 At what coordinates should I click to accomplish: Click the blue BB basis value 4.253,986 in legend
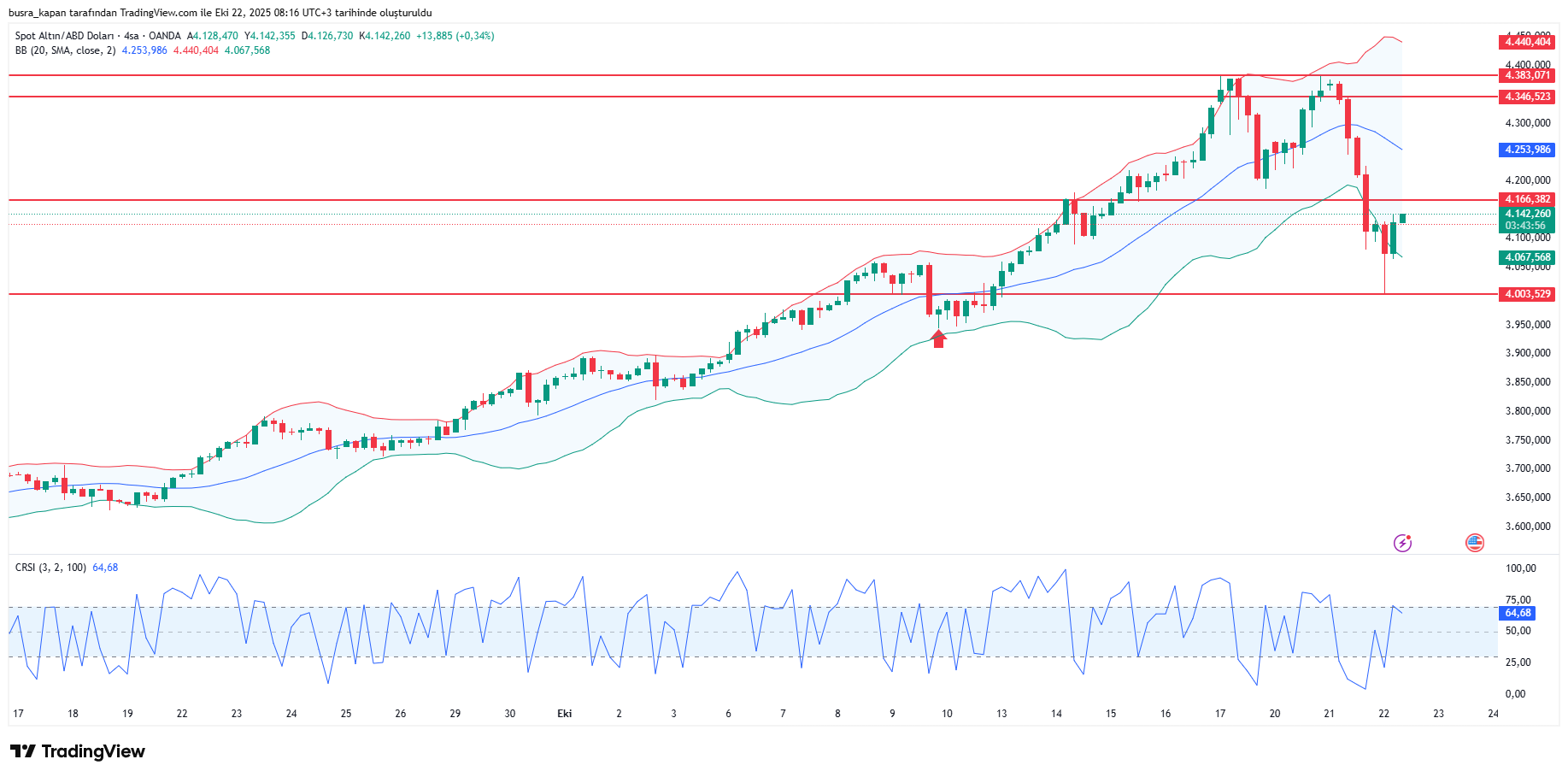pyautogui.click(x=144, y=50)
